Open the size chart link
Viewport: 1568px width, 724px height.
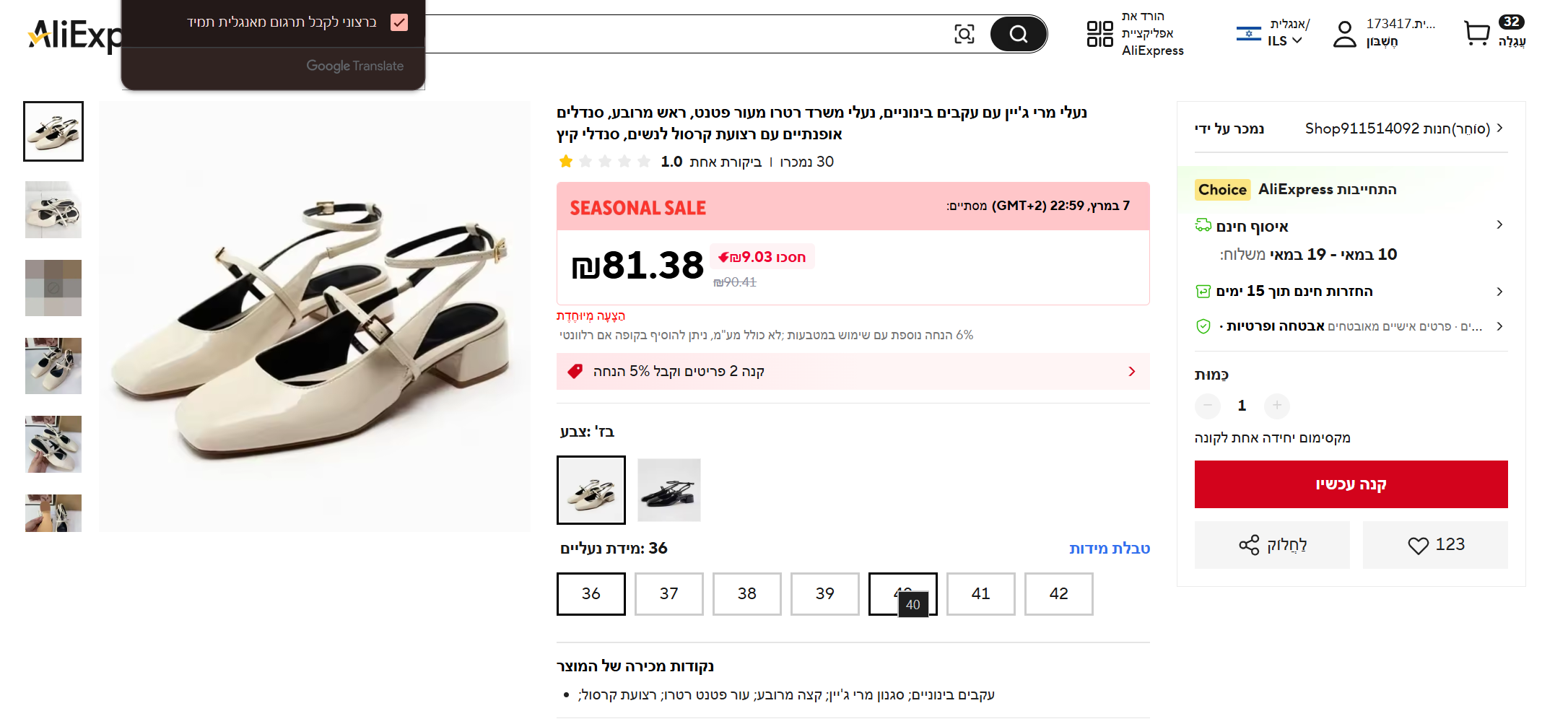(1109, 549)
